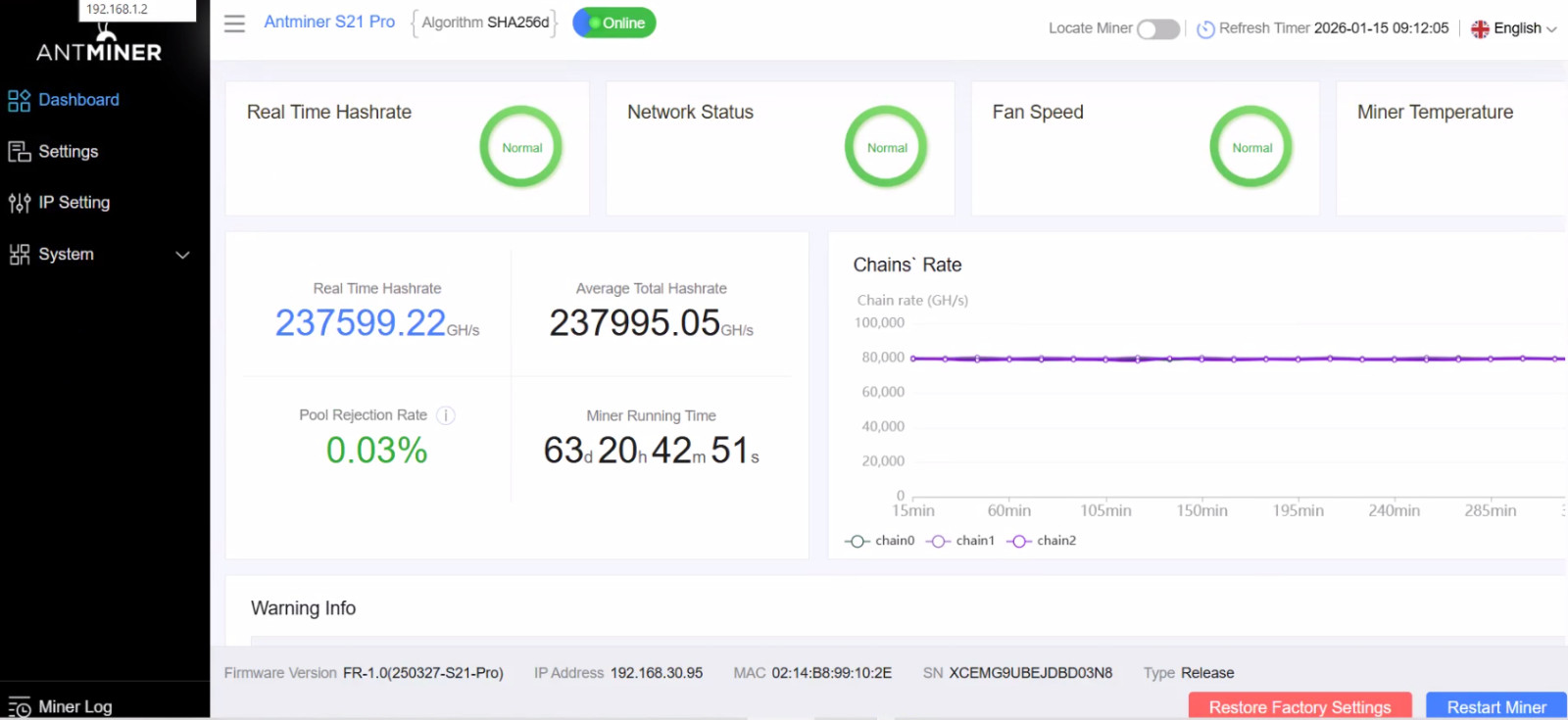
Task: Click the Settings sidebar icon
Action: pos(19,152)
